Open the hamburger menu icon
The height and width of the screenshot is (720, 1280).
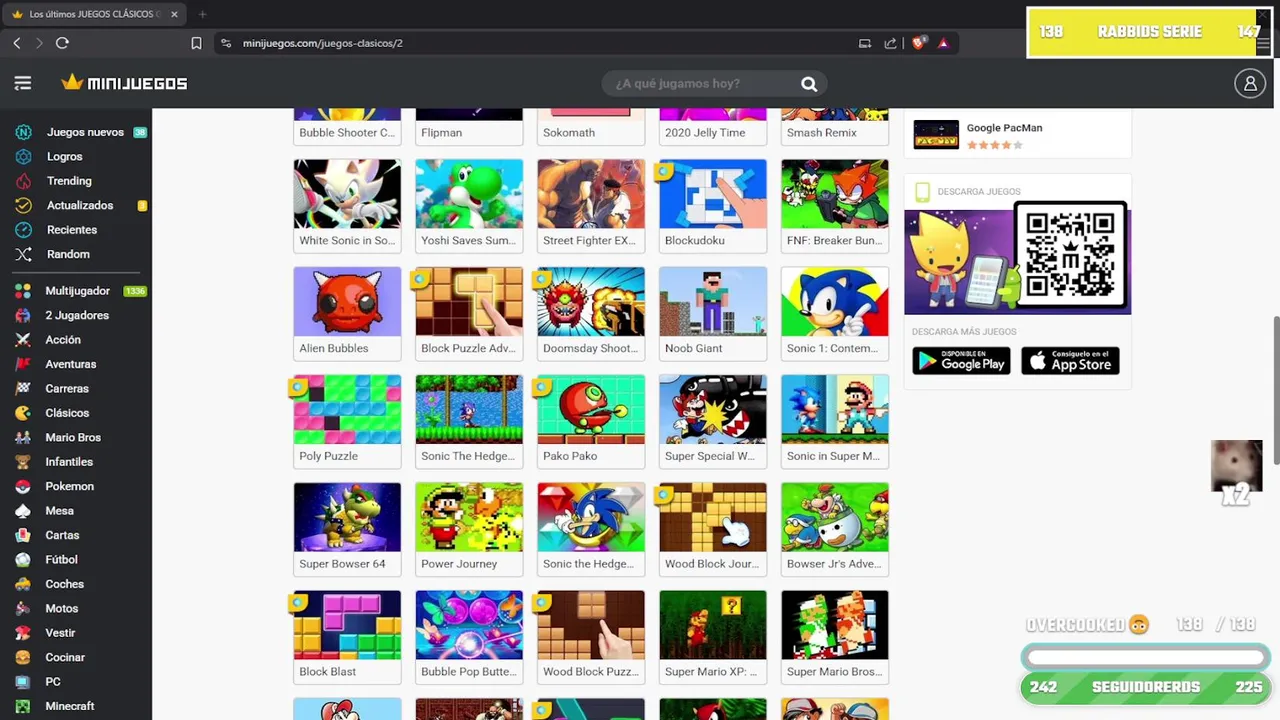click(23, 84)
